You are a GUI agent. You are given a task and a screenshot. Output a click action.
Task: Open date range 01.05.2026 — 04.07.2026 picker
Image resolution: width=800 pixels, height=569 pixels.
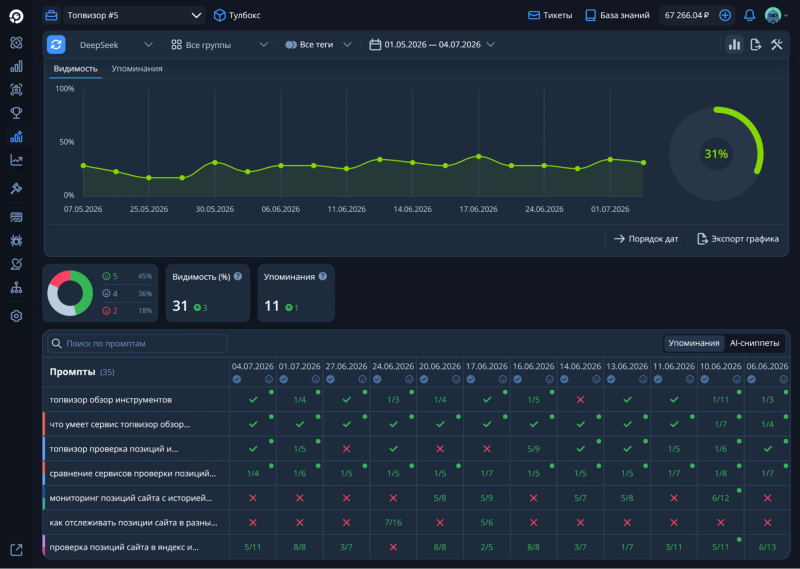(x=432, y=45)
